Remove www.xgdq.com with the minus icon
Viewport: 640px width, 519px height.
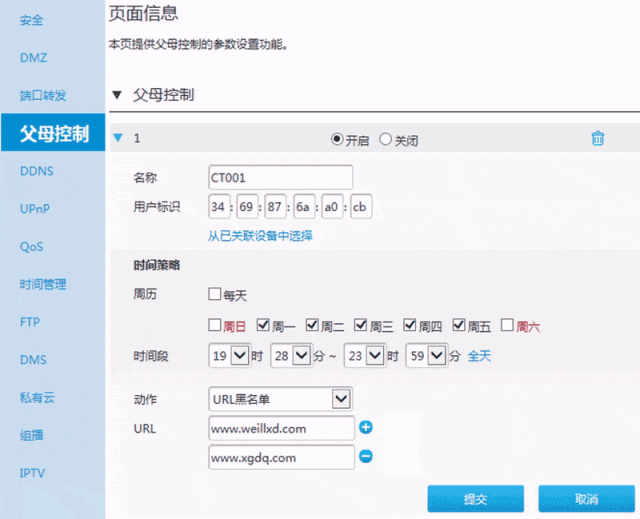point(366,456)
